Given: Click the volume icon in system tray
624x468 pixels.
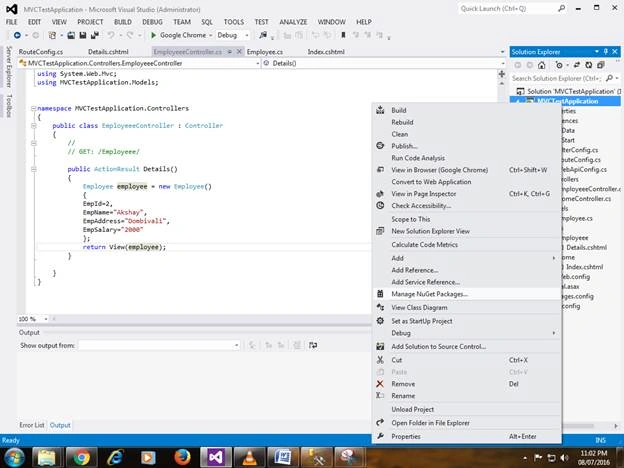Looking at the screenshot, I should pos(564,458).
